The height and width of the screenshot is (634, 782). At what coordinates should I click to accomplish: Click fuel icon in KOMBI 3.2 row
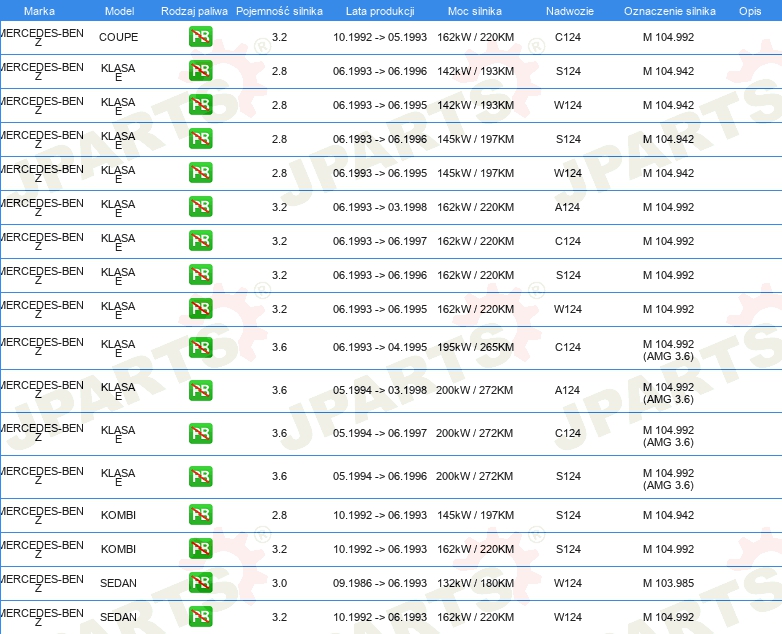click(200, 549)
